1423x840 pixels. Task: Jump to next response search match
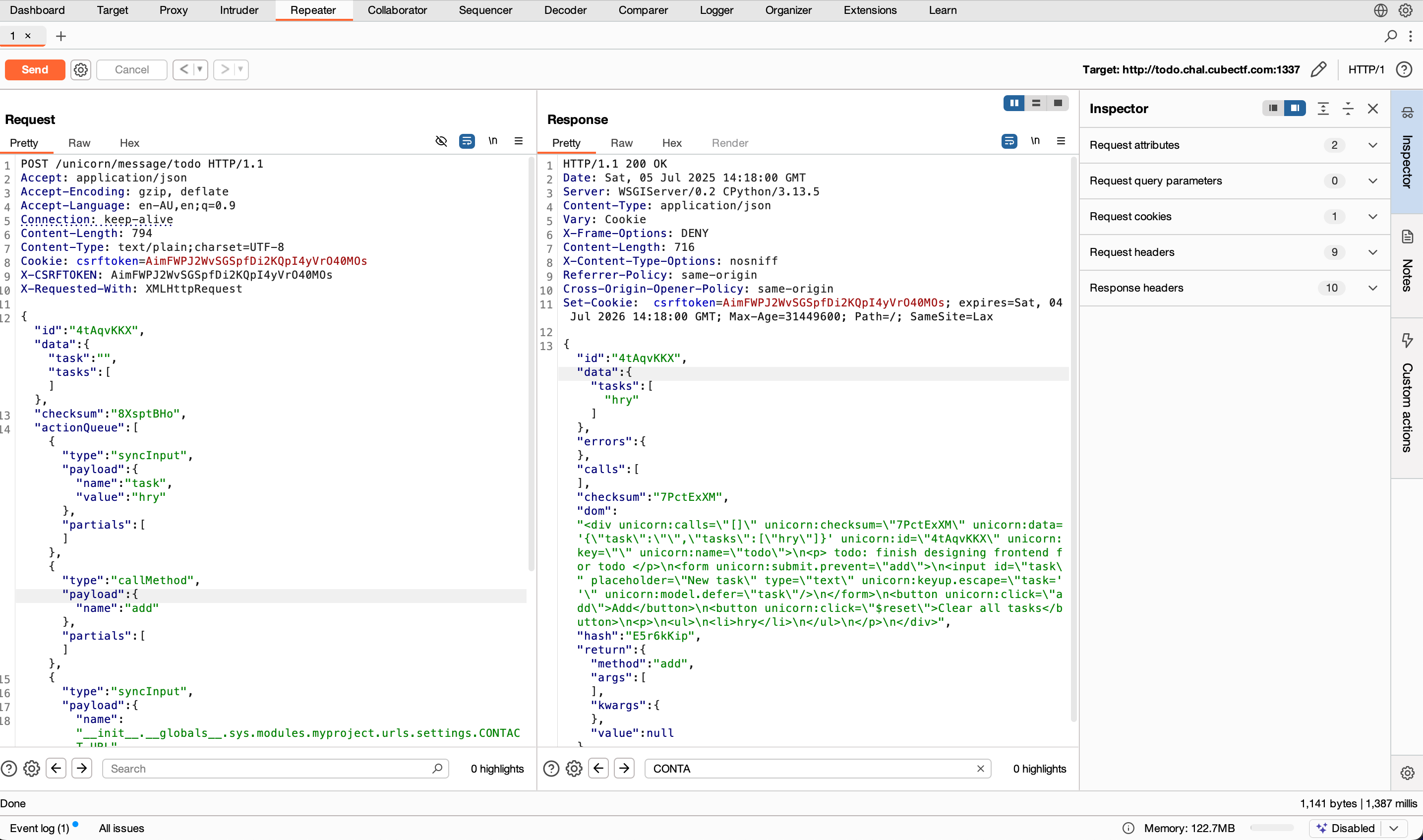tap(624, 768)
